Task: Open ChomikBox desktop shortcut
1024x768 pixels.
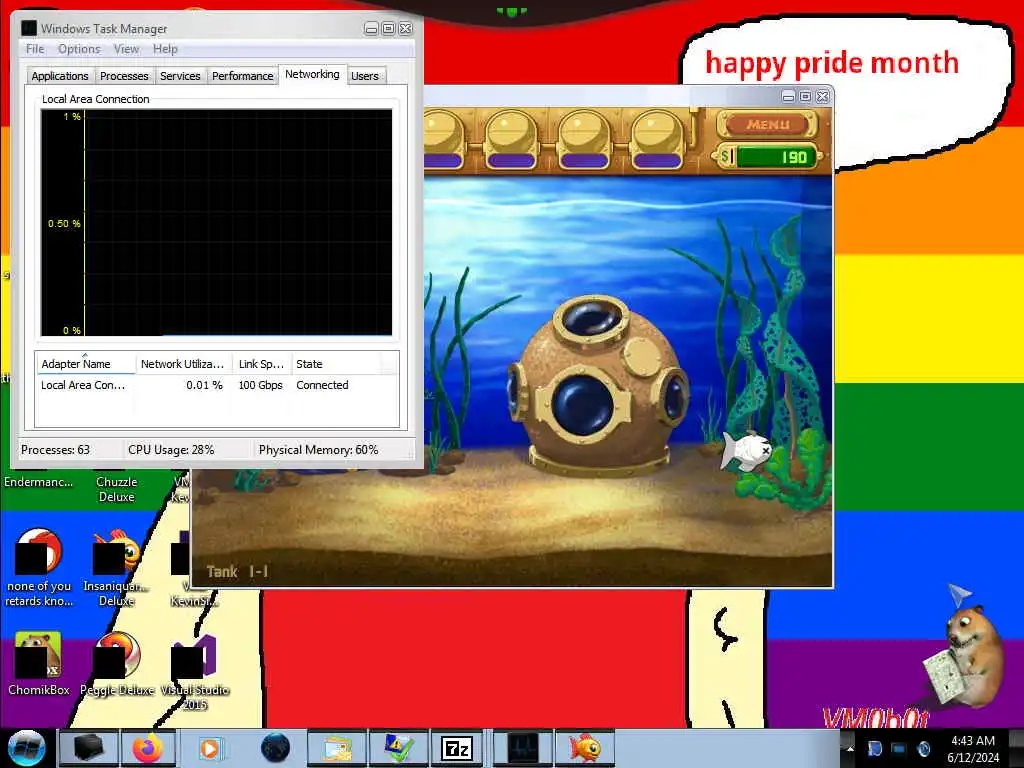Action: click(x=38, y=664)
